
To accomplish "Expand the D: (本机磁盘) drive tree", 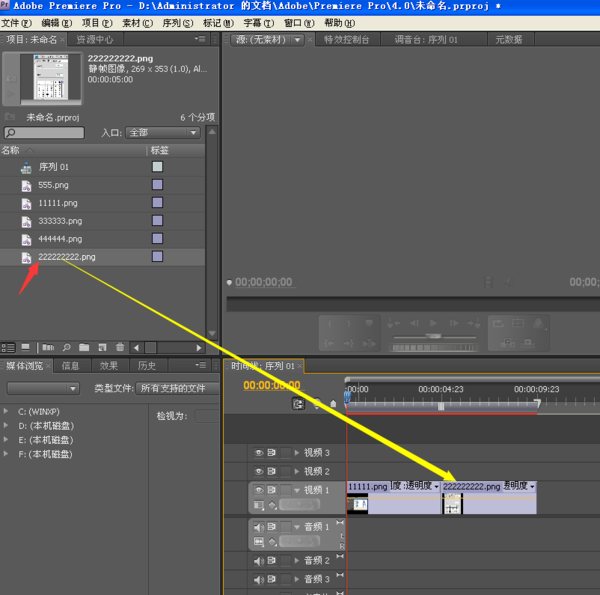I will point(9,426).
